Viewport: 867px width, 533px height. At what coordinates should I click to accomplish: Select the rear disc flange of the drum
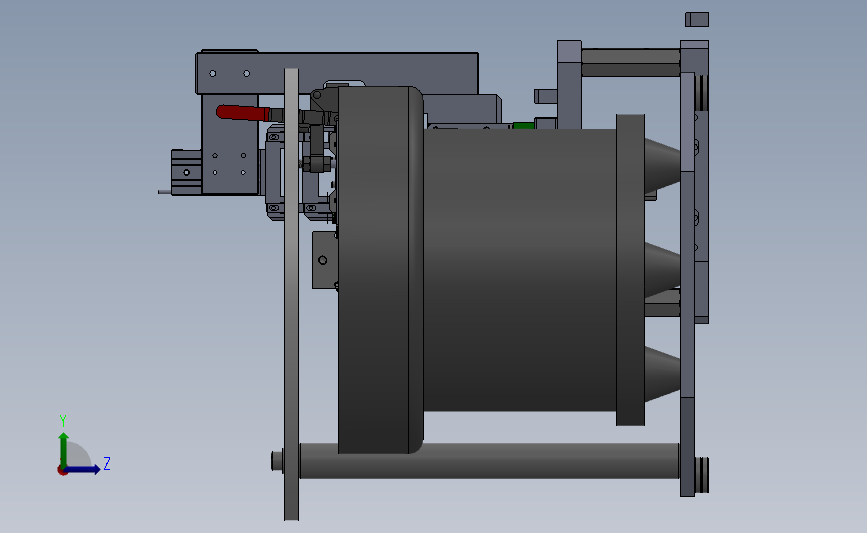coord(630,270)
